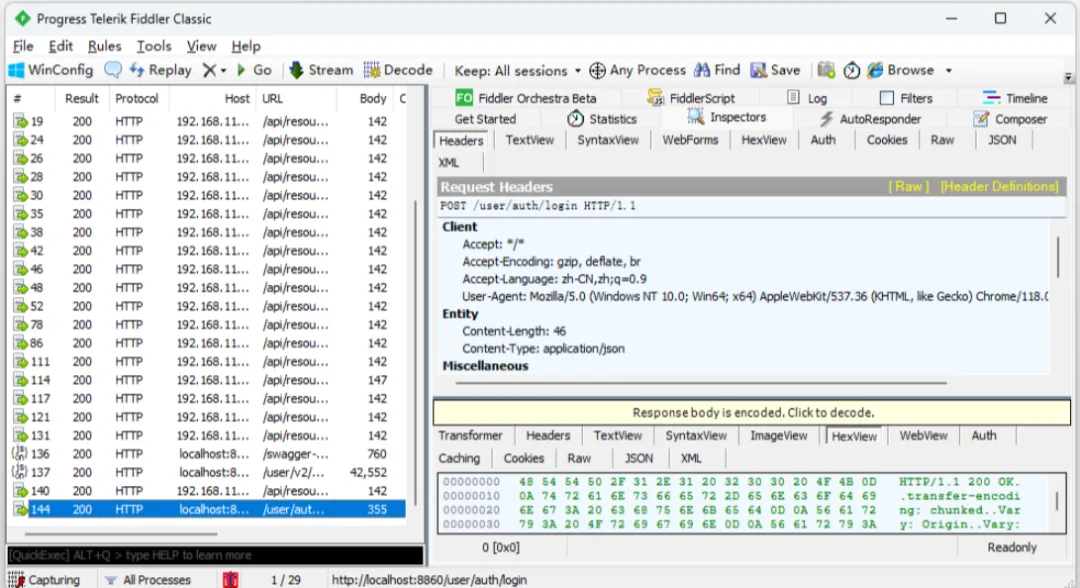This screenshot has height=588, width=1080.
Task: Click the comment speech bubble icon
Action: pos(113,70)
